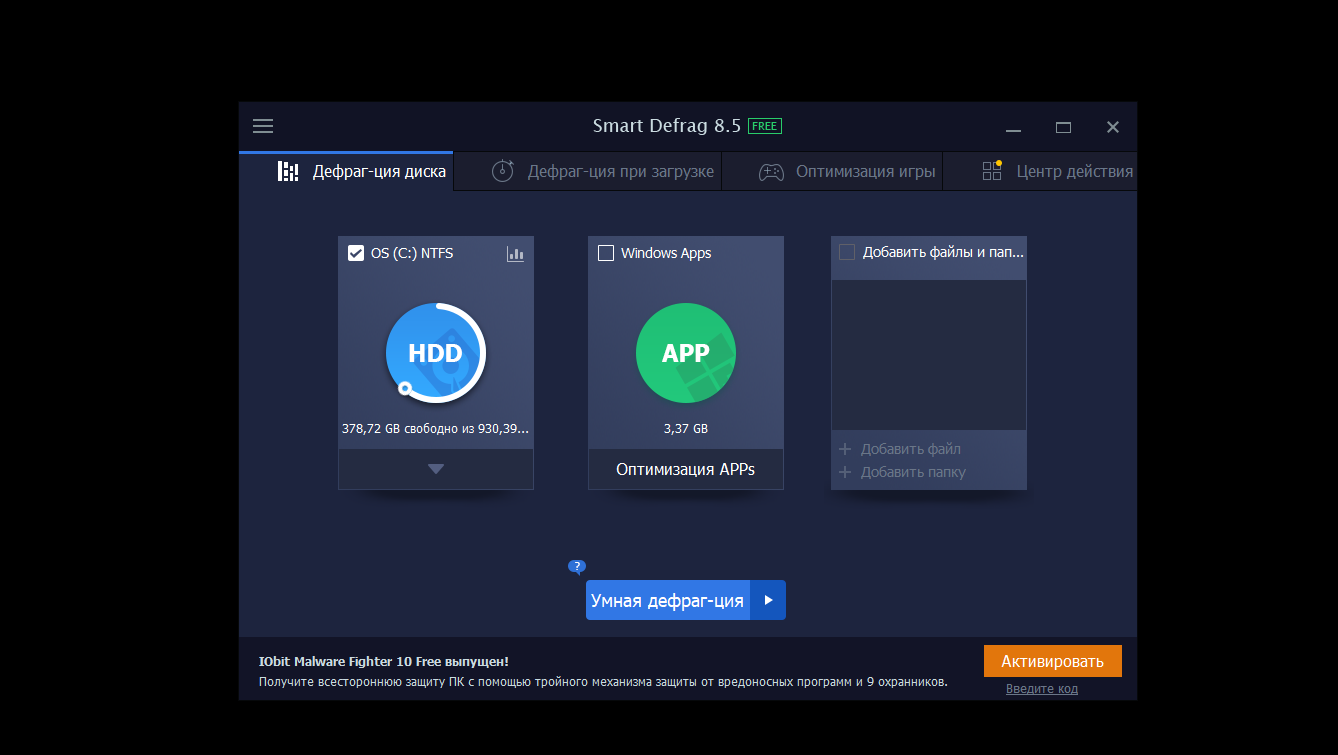1338x755 pixels.
Task: Click the boot-time defrag stopwatch icon
Action: pyautogui.click(x=503, y=171)
